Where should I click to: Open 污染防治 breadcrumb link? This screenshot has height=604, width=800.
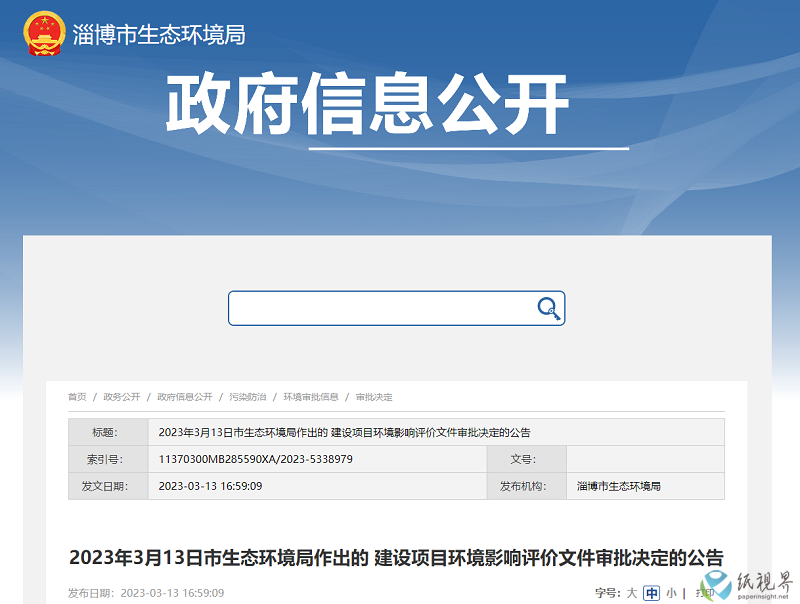(x=247, y=397)
